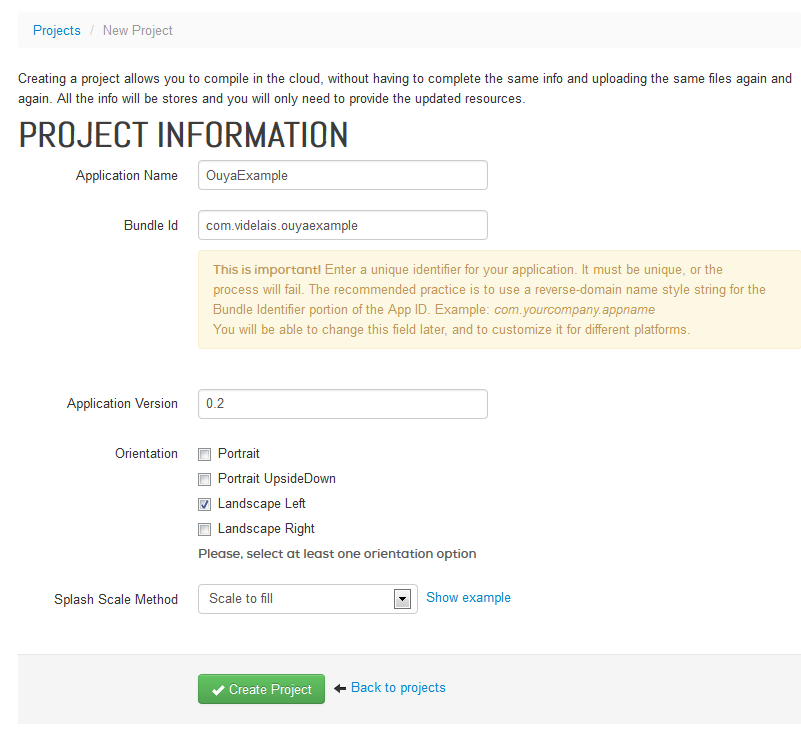This screenshot has width=801, height=737.
Task: Follow the Back to projects link
Action: 398,688
